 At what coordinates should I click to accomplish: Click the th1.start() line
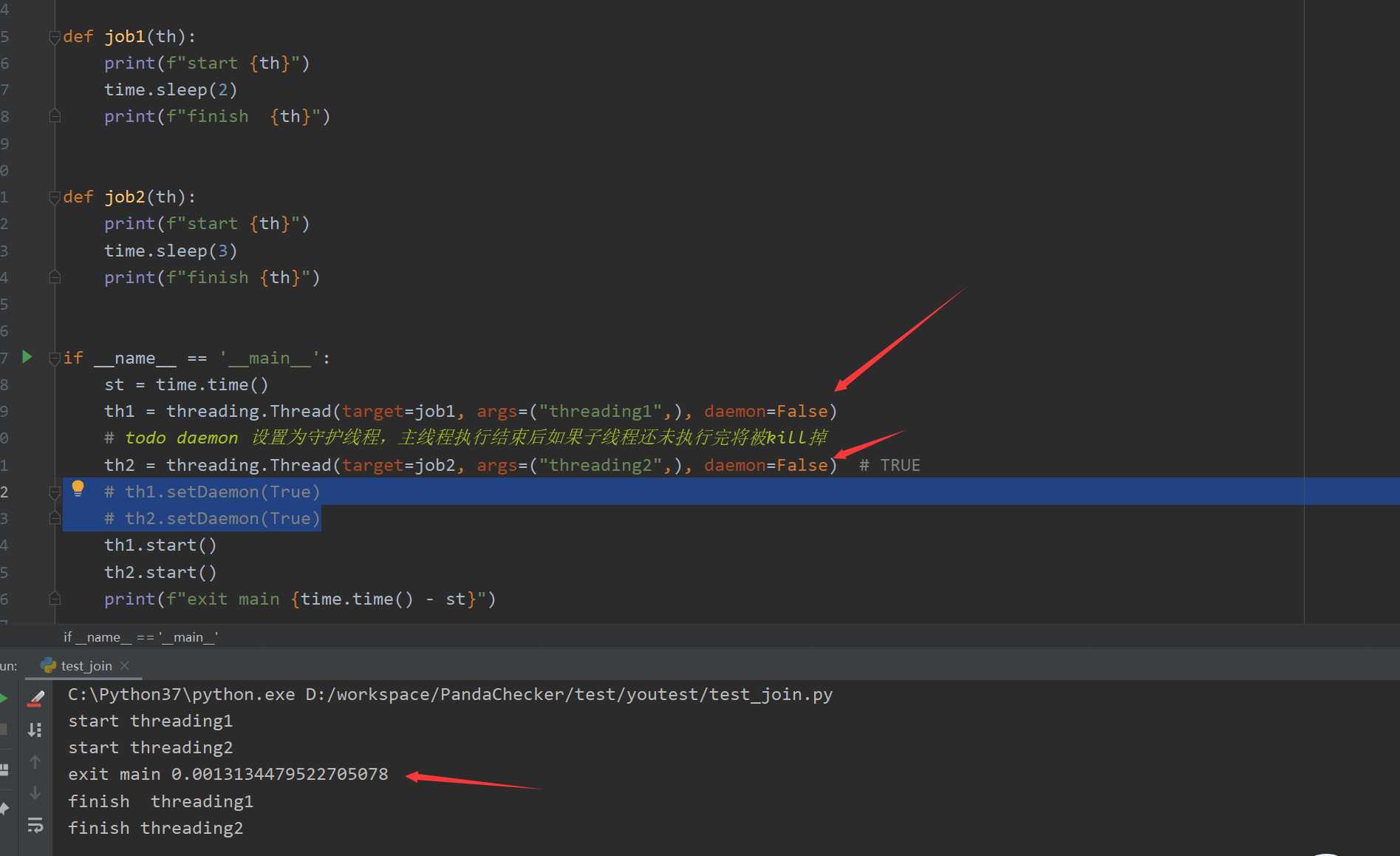click(160, 545)
